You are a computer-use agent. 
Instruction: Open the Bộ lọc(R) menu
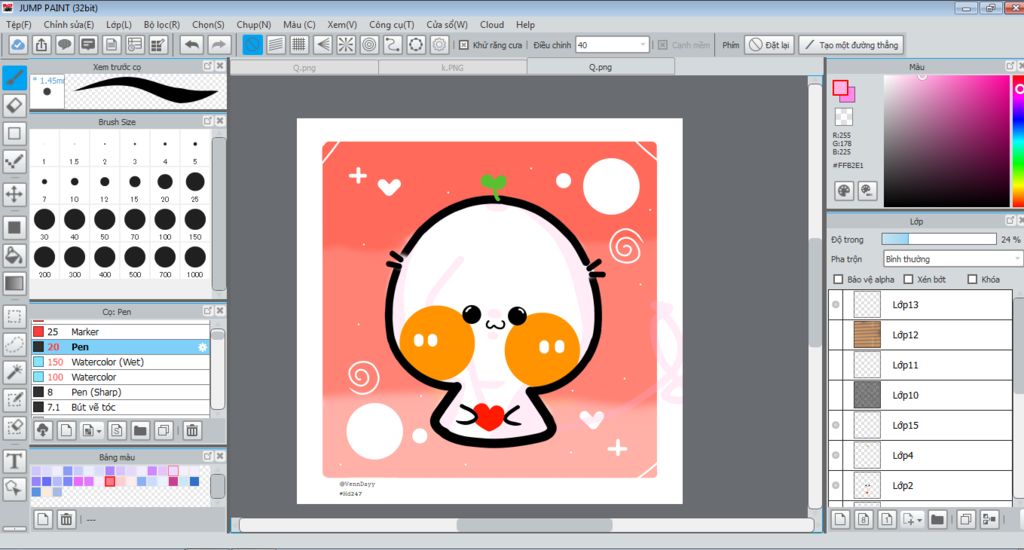(162, 25)
